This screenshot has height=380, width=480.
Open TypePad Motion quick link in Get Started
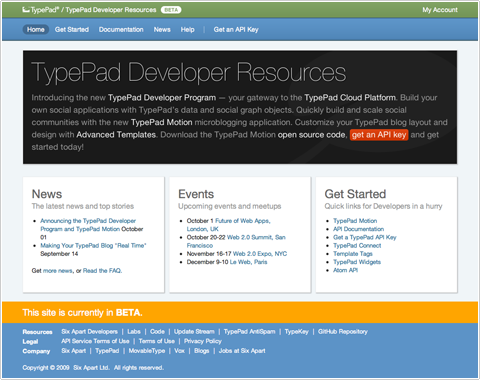coord(355,221)
